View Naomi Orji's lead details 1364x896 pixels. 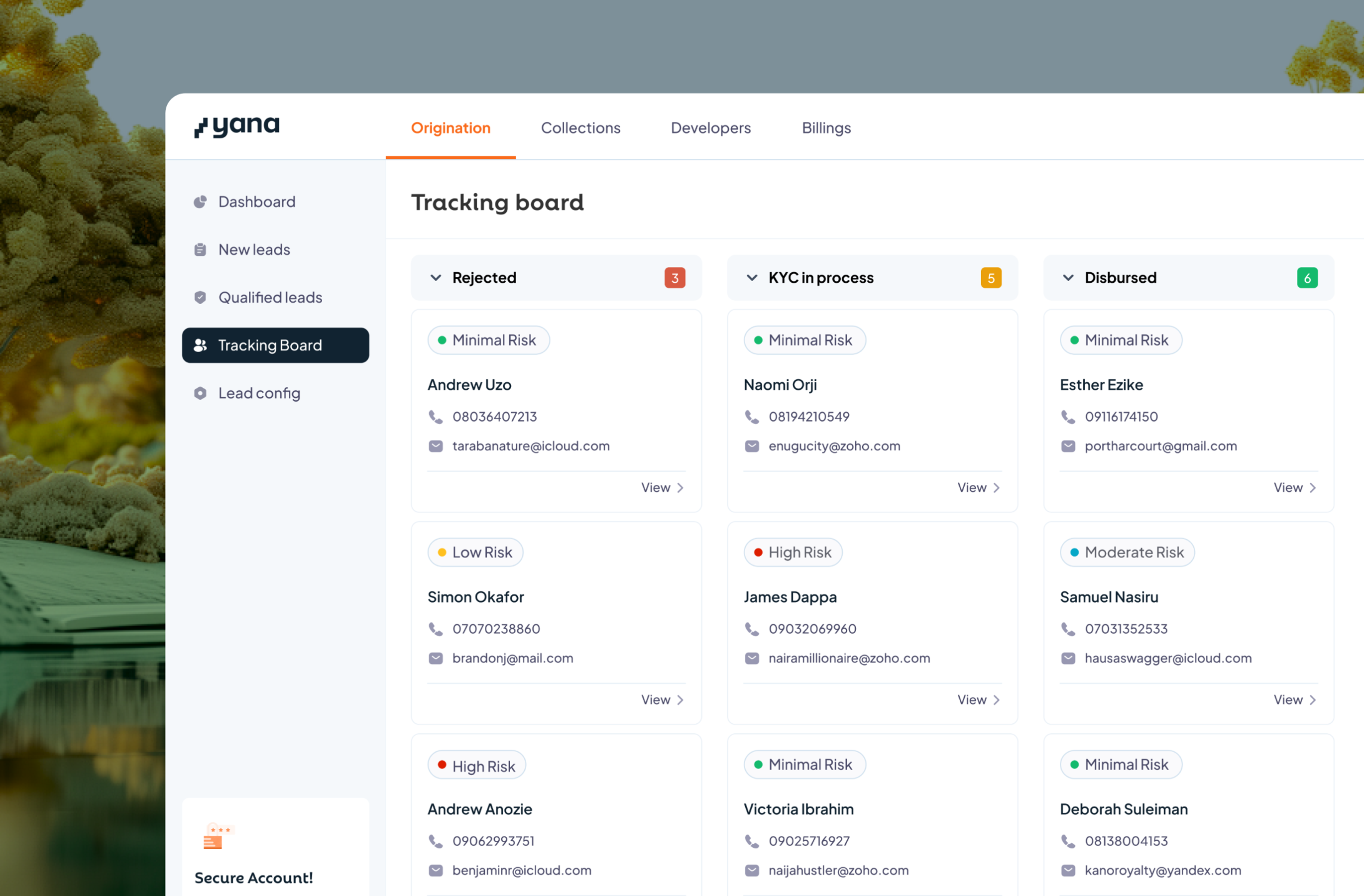pos(978,487)
